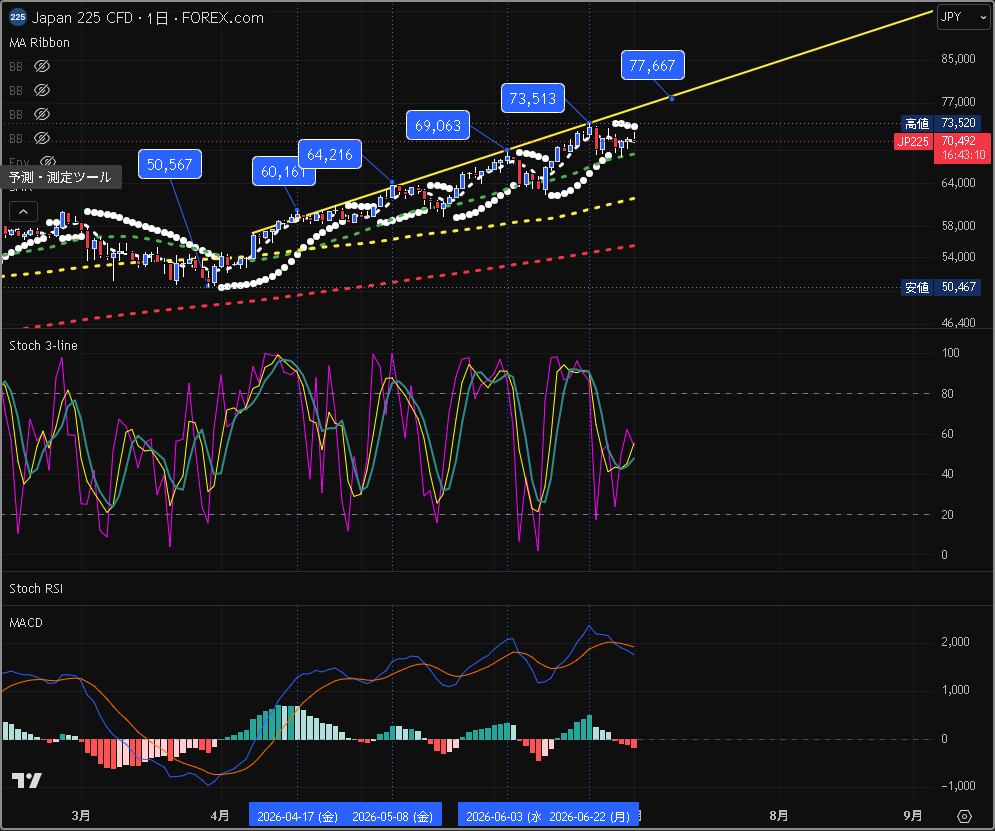
Task: Select the Stoch RSI indicator label
Action: click(36, 589)
